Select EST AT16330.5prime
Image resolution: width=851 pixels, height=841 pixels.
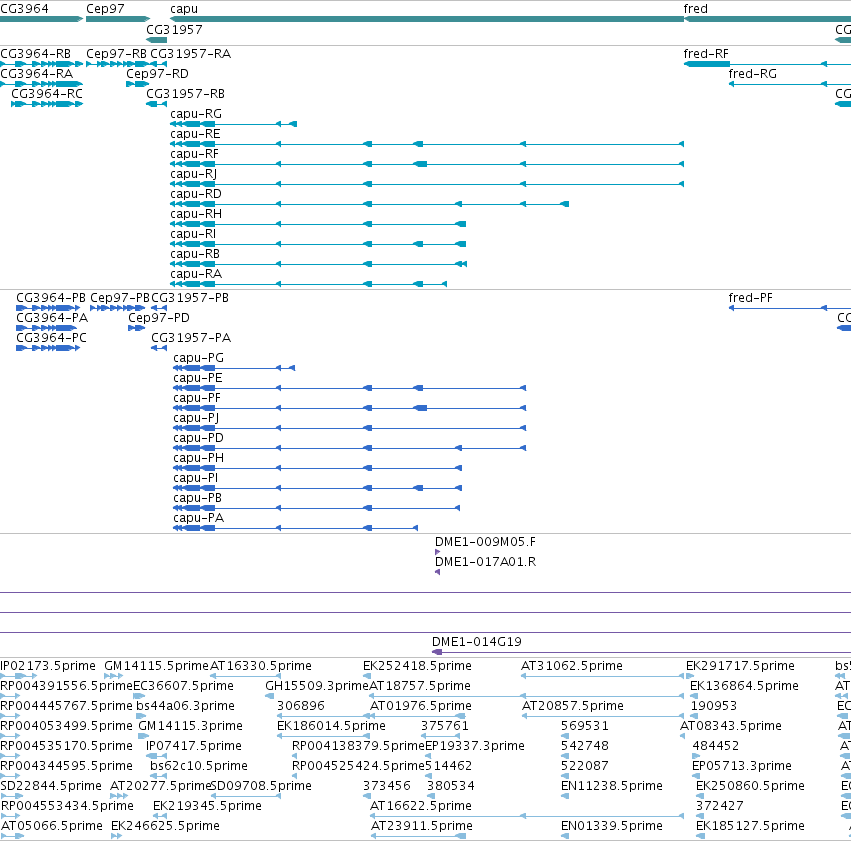pyautogui.click(x=261, y=666)
